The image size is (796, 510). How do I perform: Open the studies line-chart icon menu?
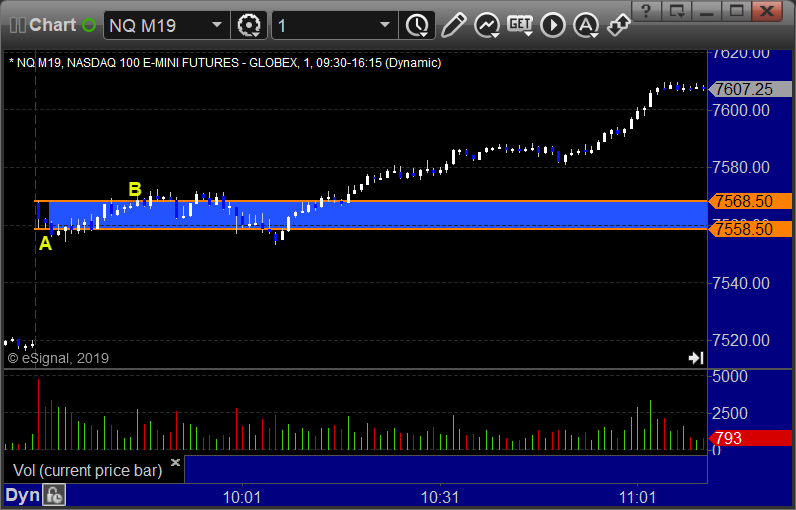[x=487, y=25]
